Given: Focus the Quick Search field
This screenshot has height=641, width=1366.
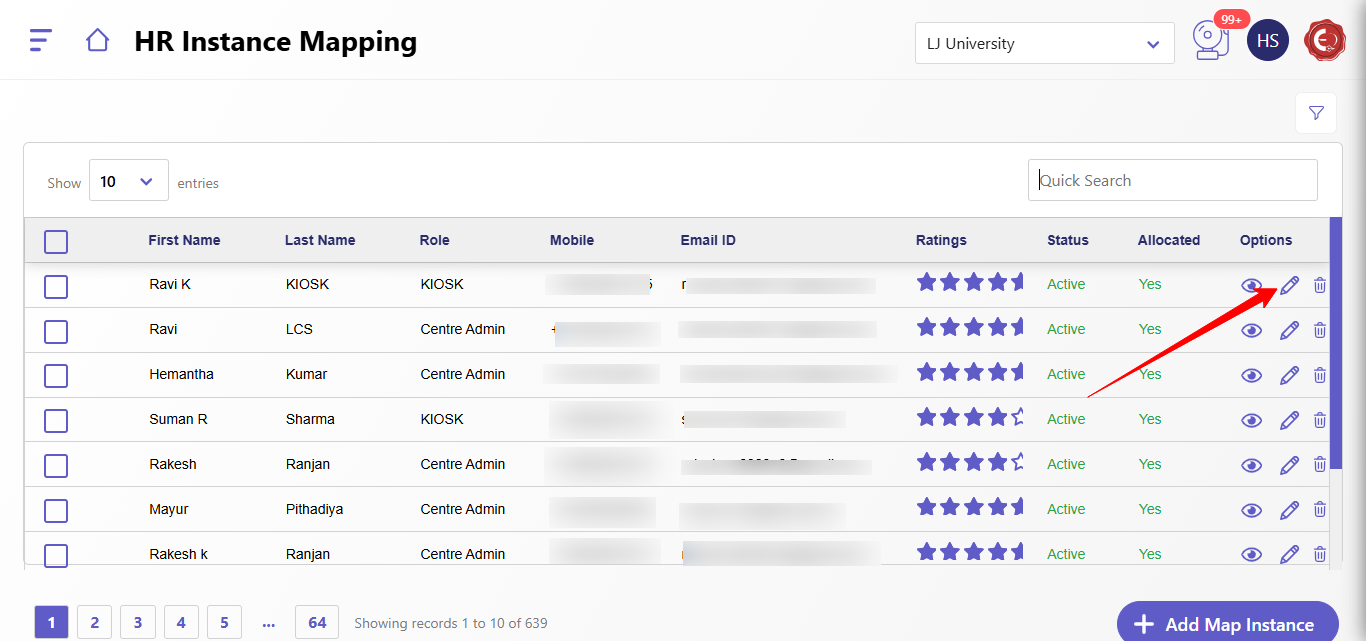Looking at the screenshot, I should [1172, 180].
